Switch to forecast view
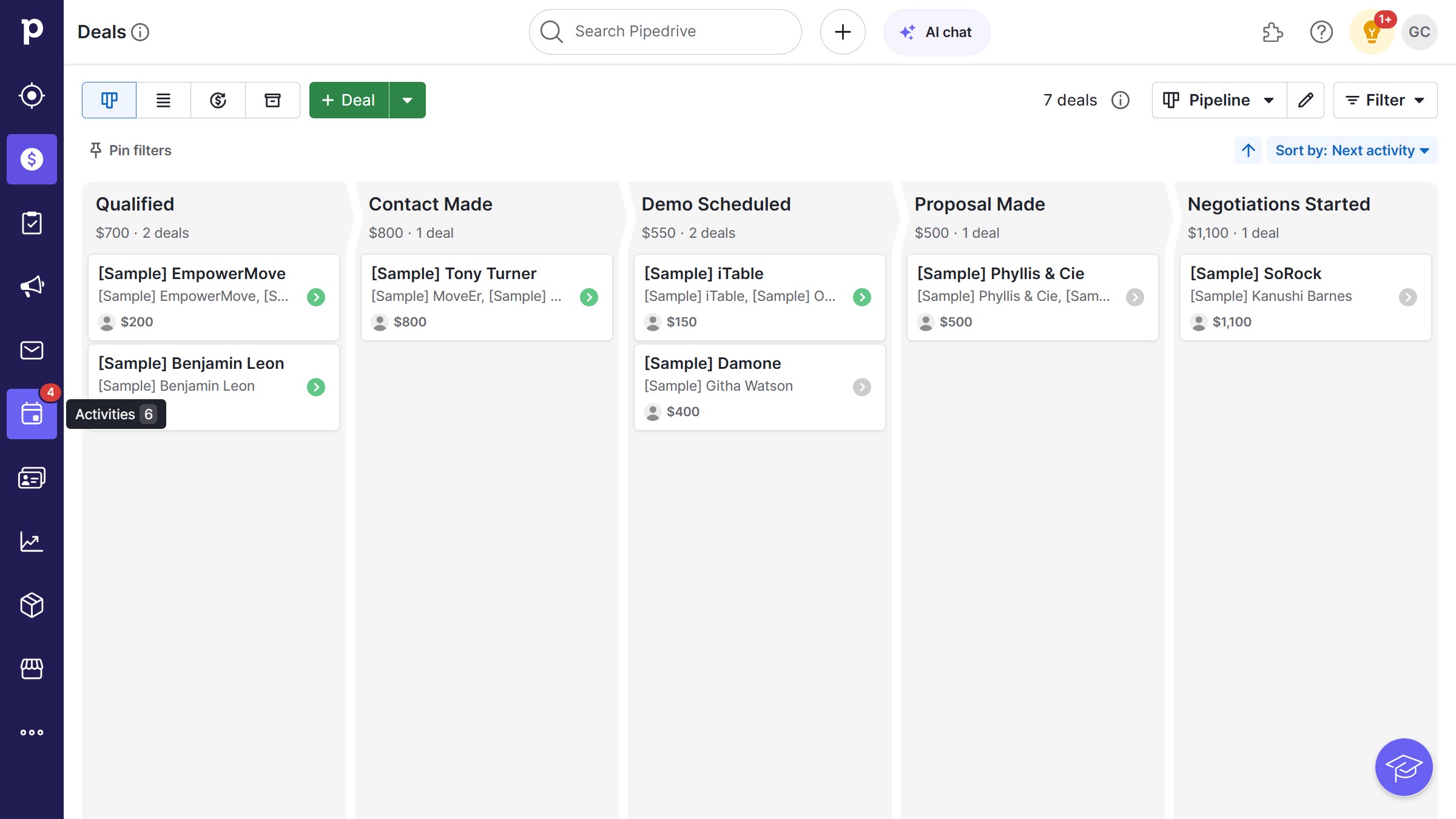 click(x=218, y=100)
